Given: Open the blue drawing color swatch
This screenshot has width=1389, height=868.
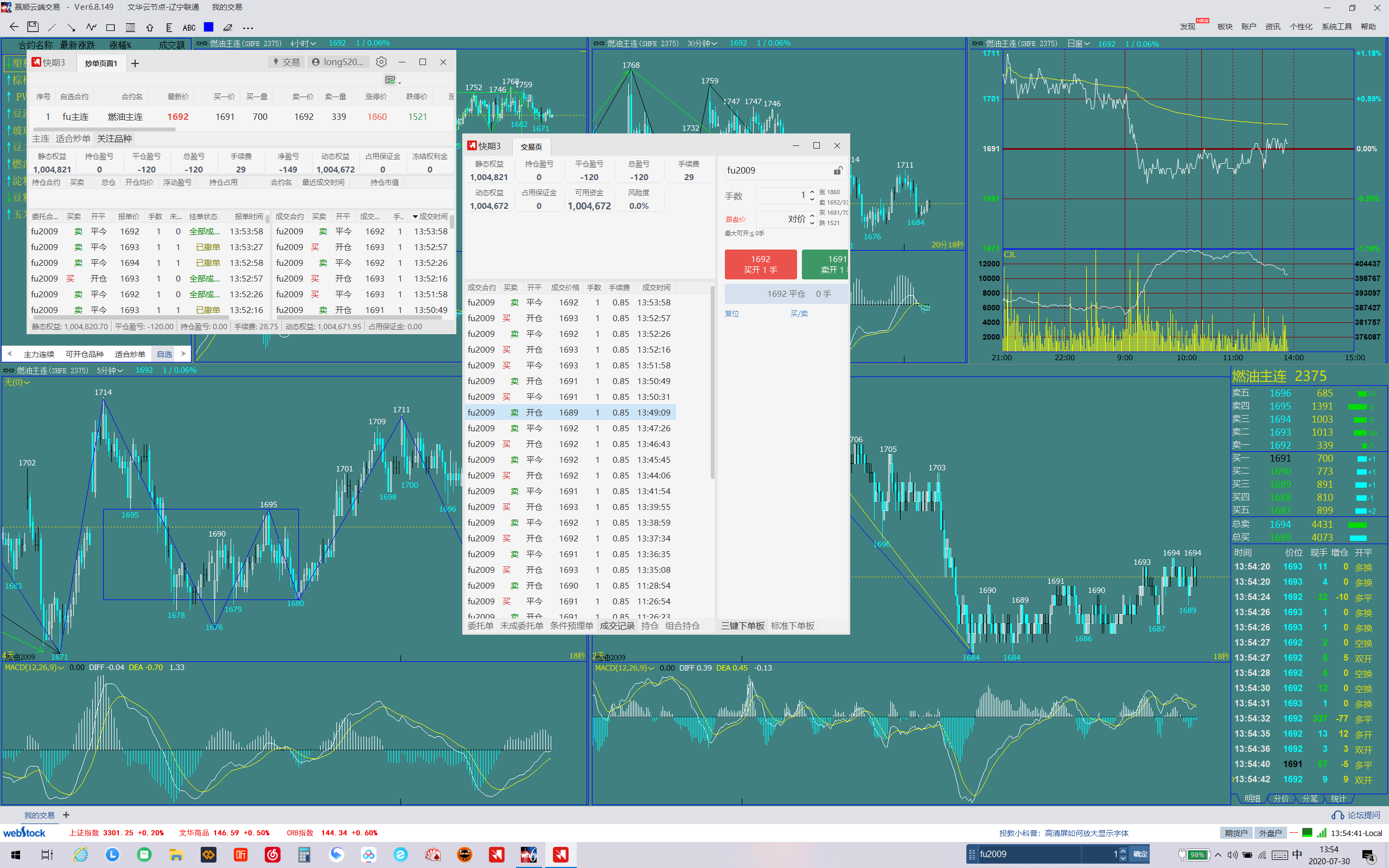Looking at the screenshot, I should coord(208,27).
